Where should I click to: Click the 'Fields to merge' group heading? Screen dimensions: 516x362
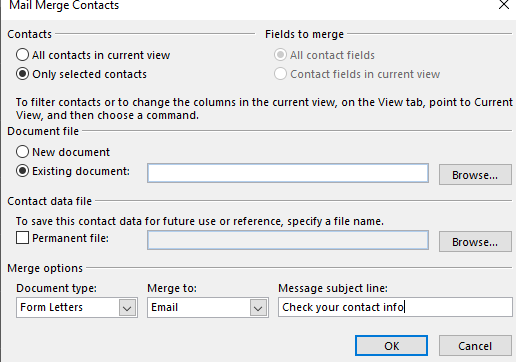click(x=304, y=34)
